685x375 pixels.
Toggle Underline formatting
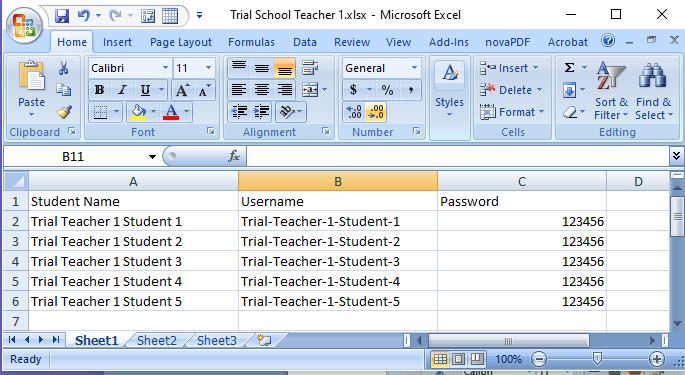145,90
